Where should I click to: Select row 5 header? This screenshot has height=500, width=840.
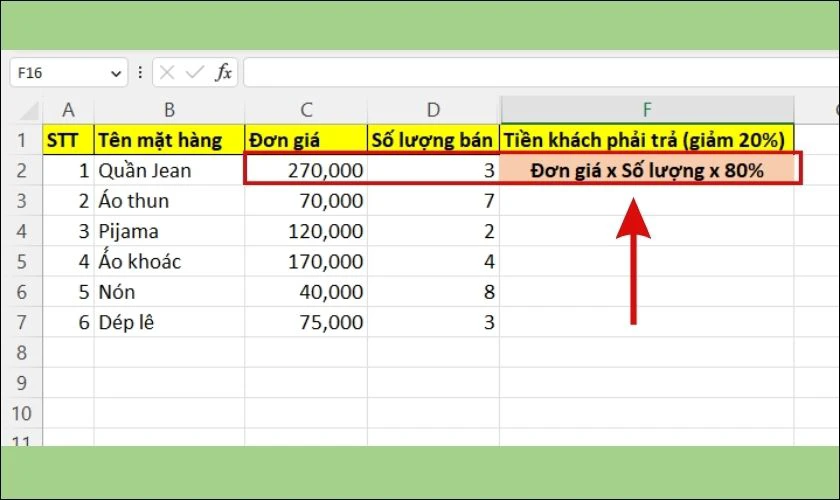point(21,262)
